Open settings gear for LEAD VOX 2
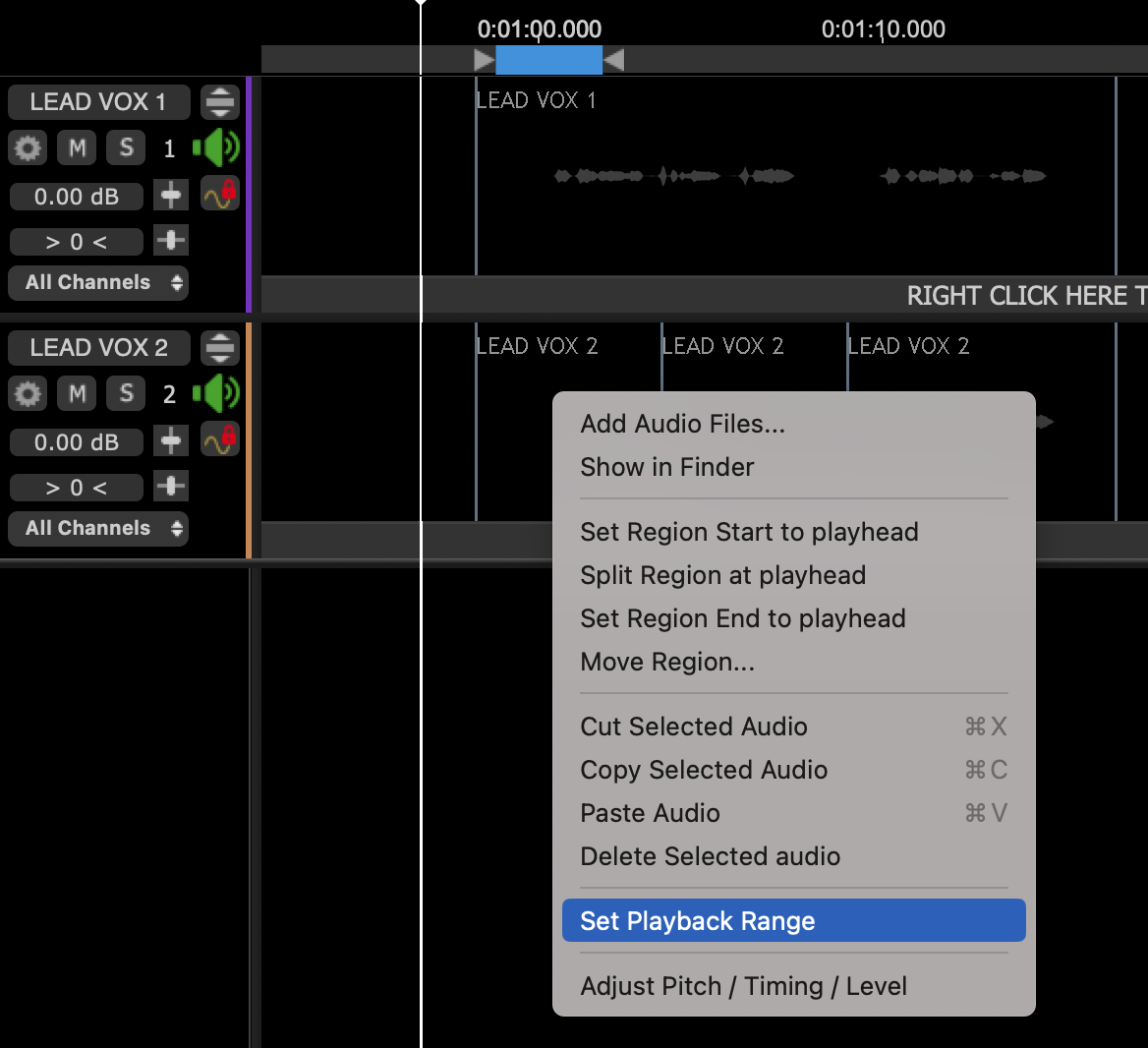 pos(28,394)
